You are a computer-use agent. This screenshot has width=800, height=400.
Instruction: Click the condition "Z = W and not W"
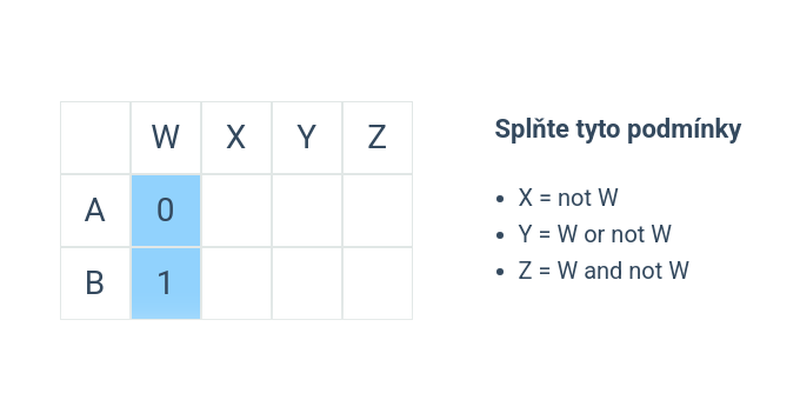coord(604,270)
